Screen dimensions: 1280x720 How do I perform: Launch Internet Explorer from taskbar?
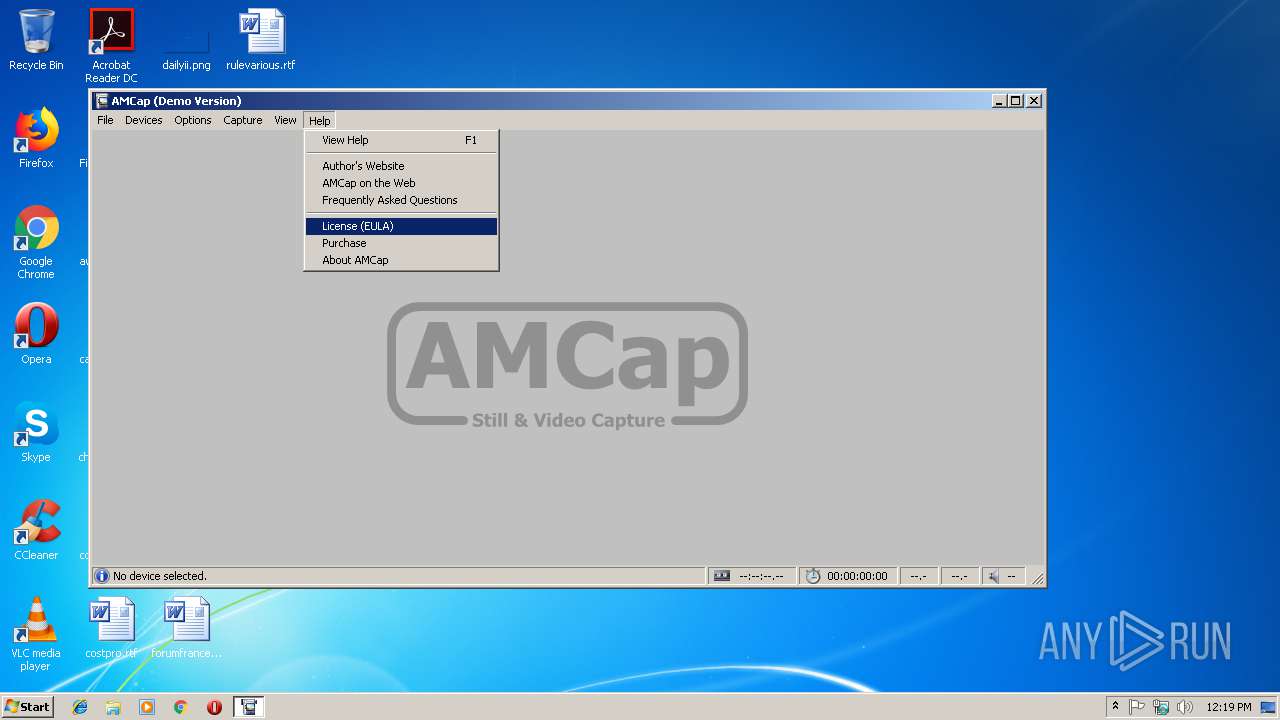(80, 707)
